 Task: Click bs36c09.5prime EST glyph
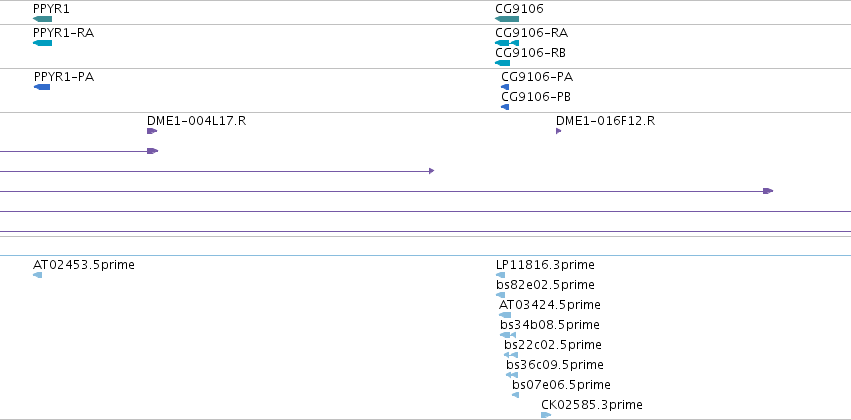512,375
